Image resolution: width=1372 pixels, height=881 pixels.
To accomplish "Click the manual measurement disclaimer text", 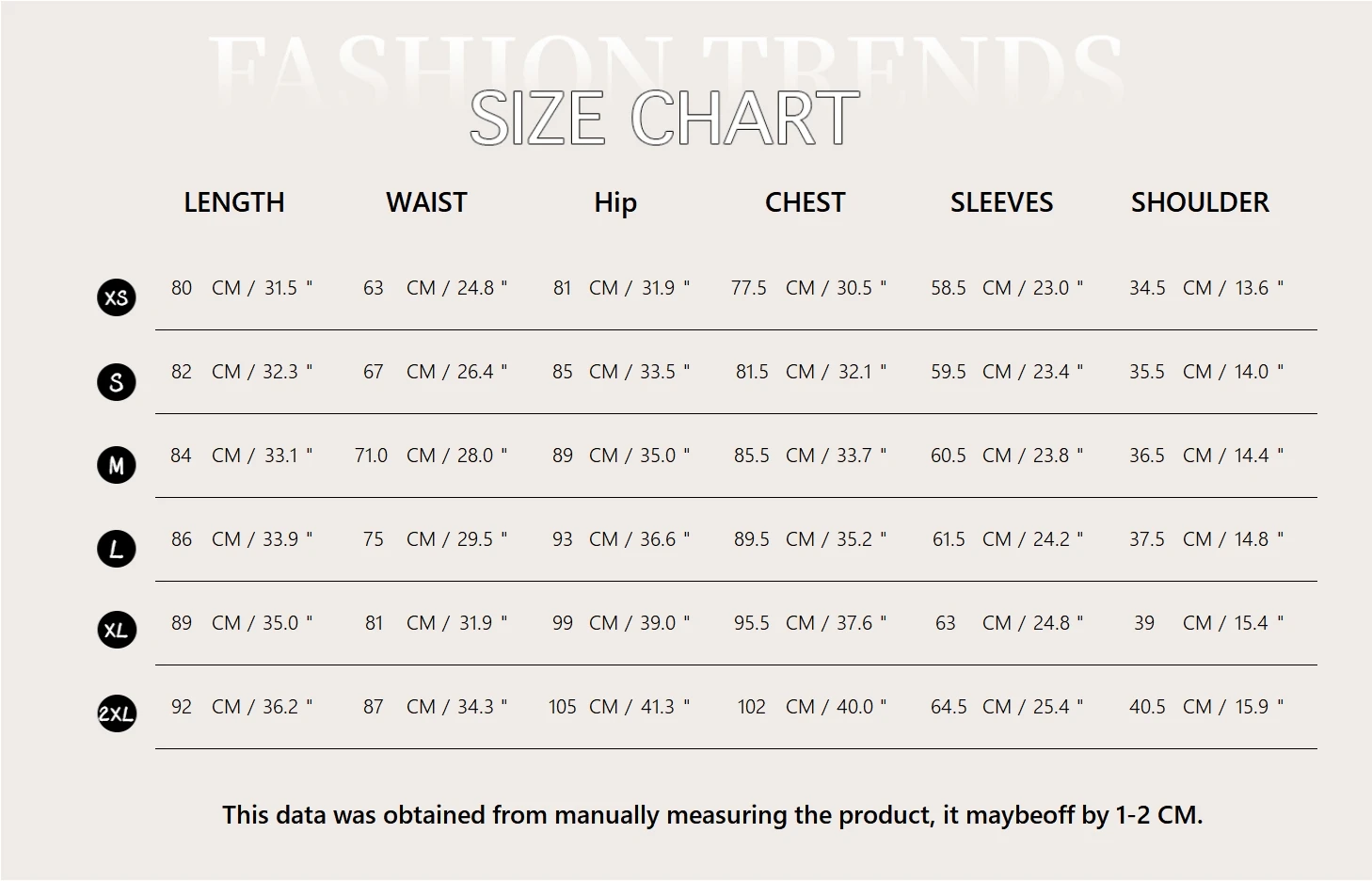I will (x=712, y=815).
